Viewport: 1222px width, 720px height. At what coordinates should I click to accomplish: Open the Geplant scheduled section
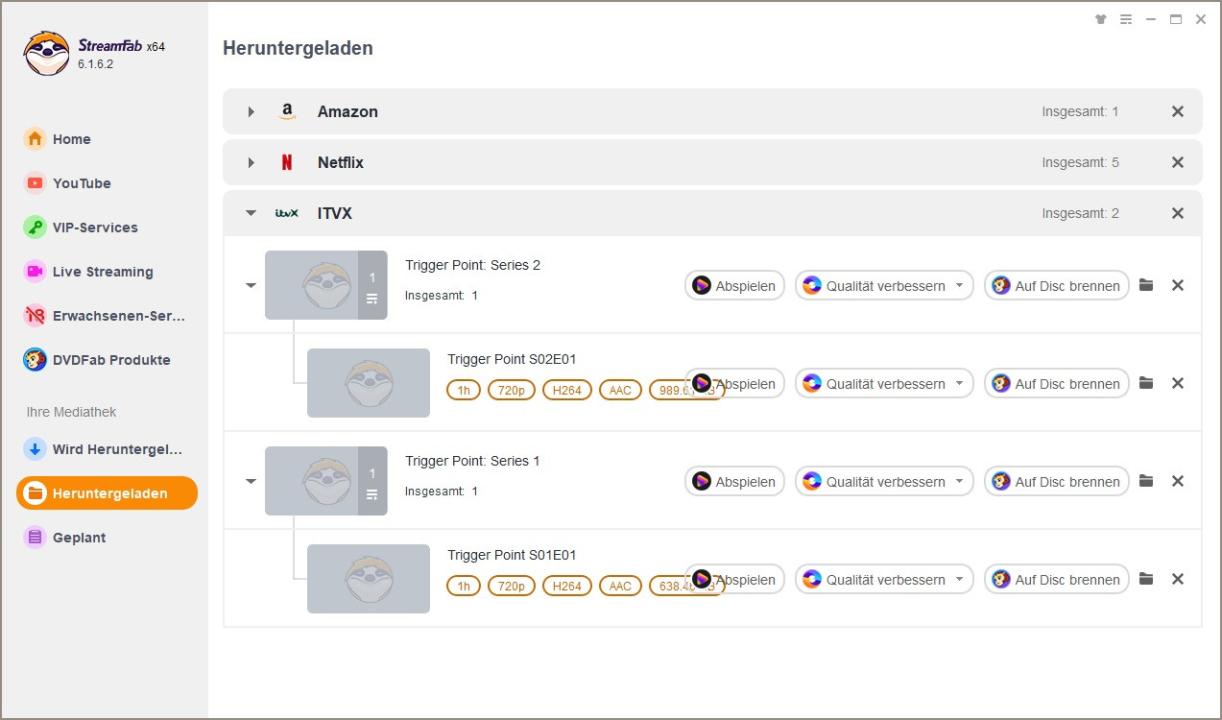click(x=78, y=537)
